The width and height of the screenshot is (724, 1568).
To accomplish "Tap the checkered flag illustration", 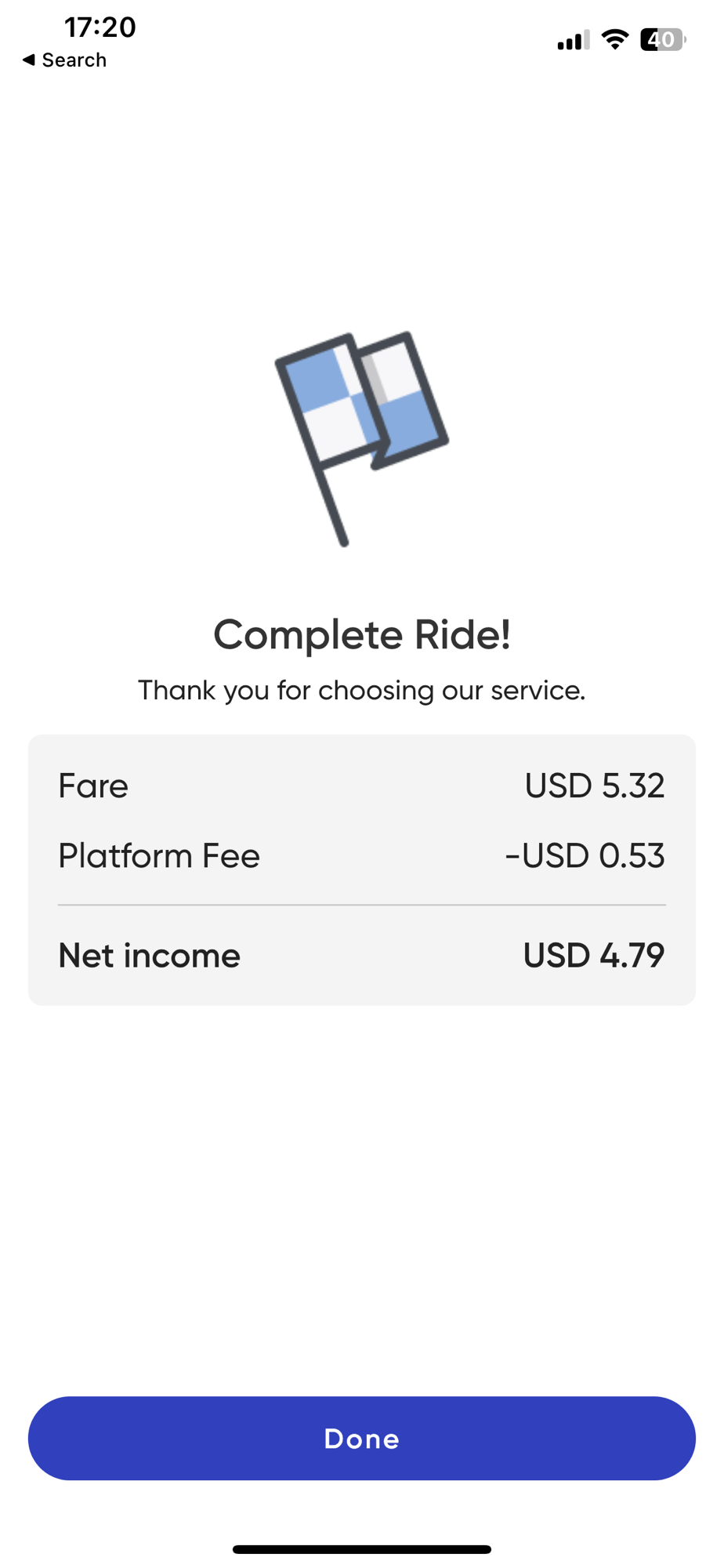I will point(361,436).
